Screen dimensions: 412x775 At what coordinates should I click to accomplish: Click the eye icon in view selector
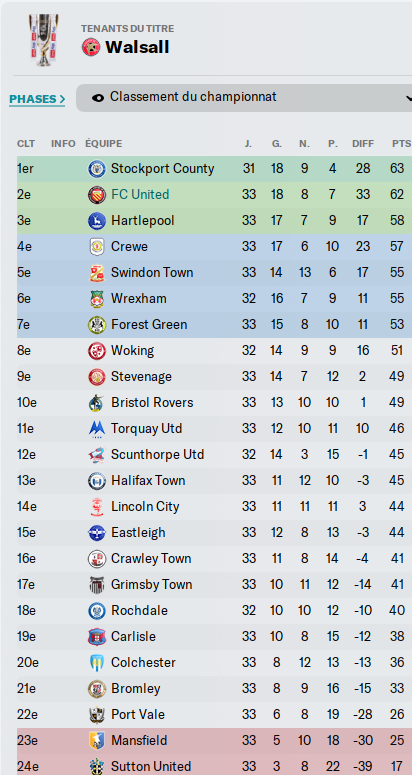coord(98,98)
